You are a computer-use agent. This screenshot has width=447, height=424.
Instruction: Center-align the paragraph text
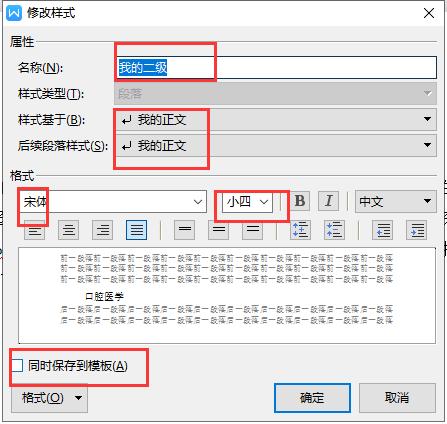pyautogui.click(x=69, y=230)
